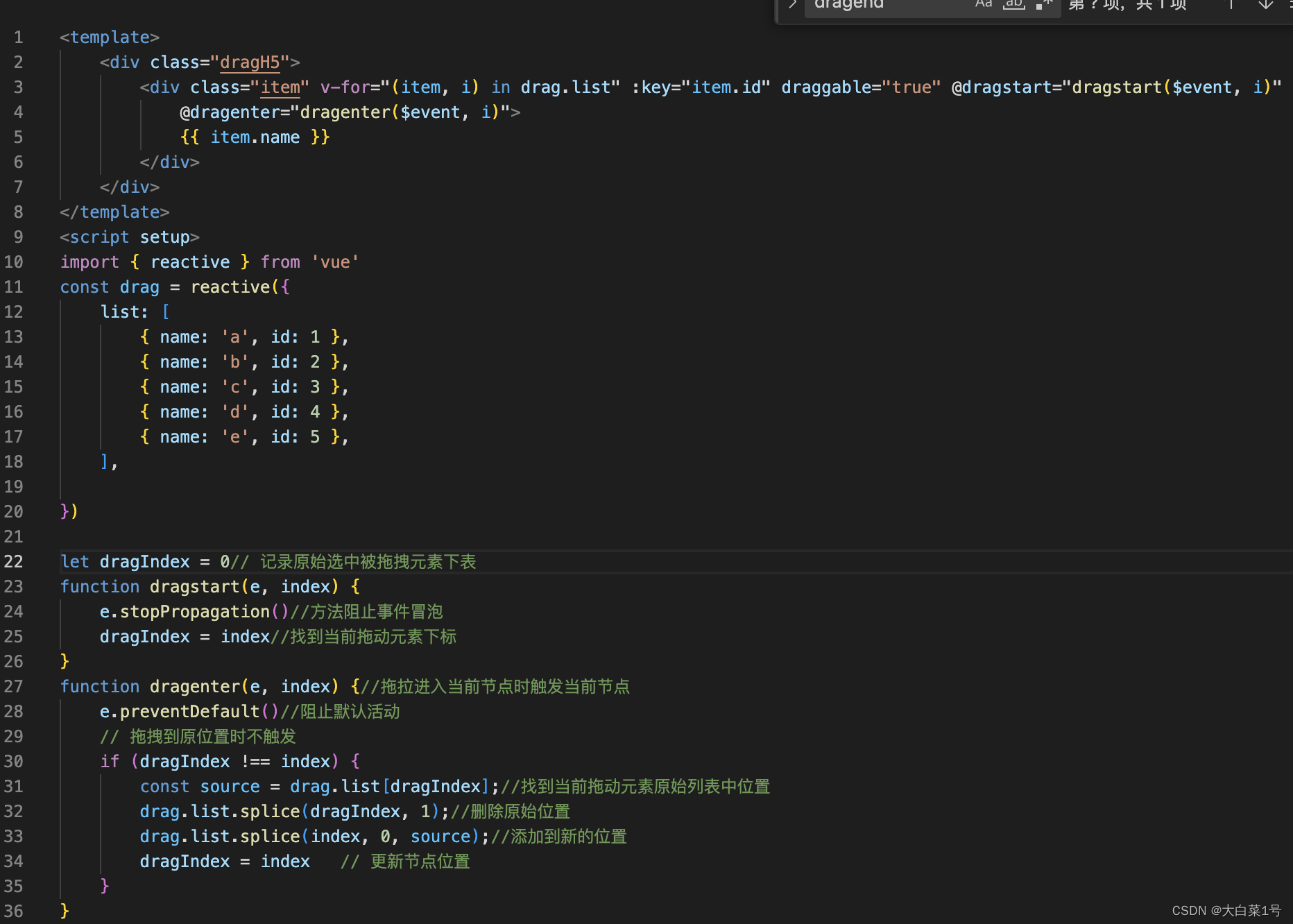Image resolution: width=1293 pixels, height=924 pixels.
Task: Click e.stopPropagation() call
Action: coord(194,611)
